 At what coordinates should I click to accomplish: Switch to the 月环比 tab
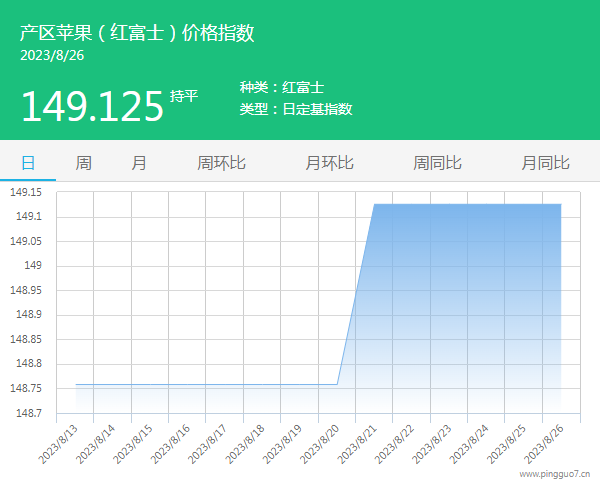[x=329, y=162]
